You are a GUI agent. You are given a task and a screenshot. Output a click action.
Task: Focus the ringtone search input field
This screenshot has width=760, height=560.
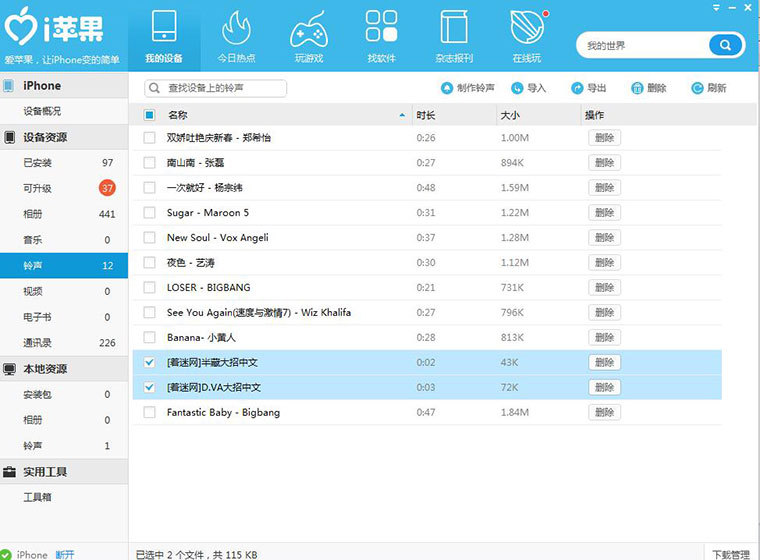216,88
